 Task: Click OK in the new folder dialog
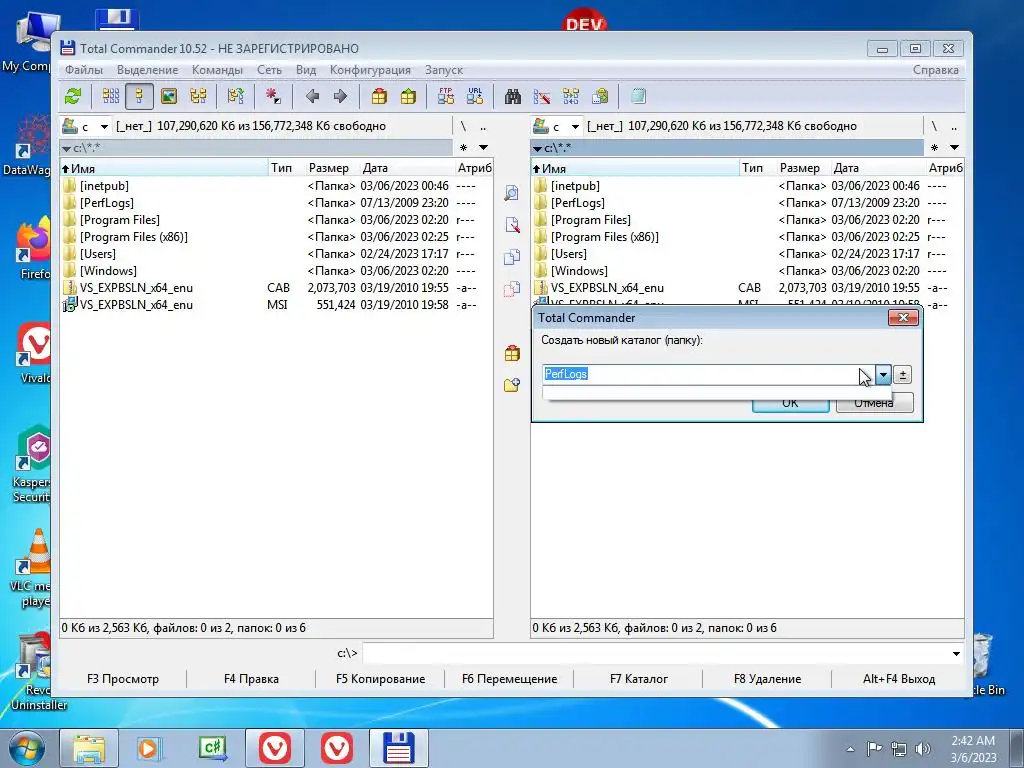790,403
